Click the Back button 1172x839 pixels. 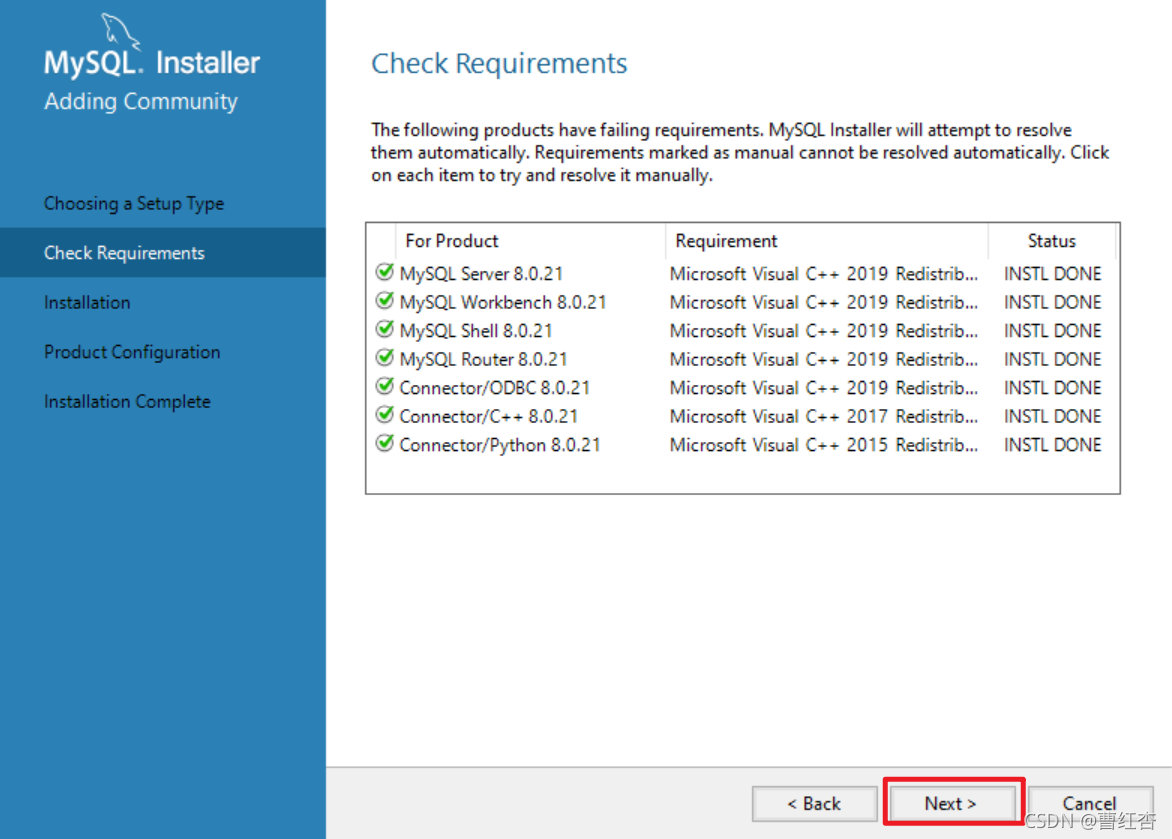tap(814, 803)
